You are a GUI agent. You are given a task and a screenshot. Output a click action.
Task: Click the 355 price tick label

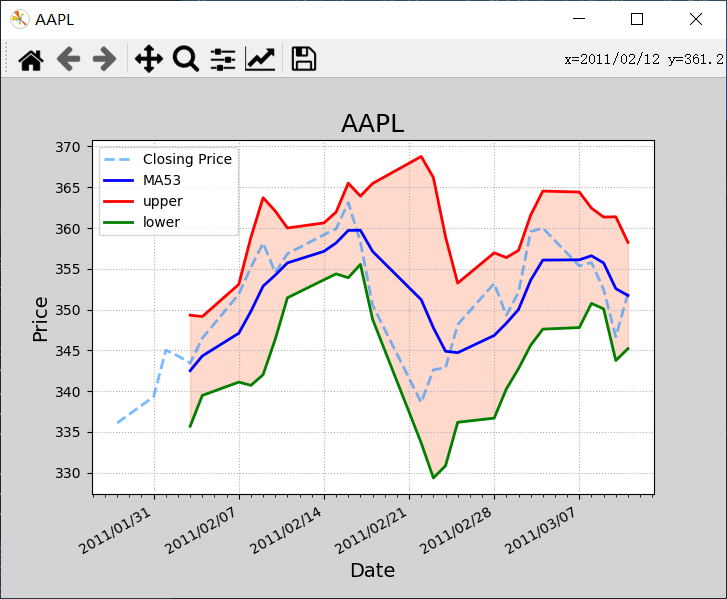pos(68,269)
